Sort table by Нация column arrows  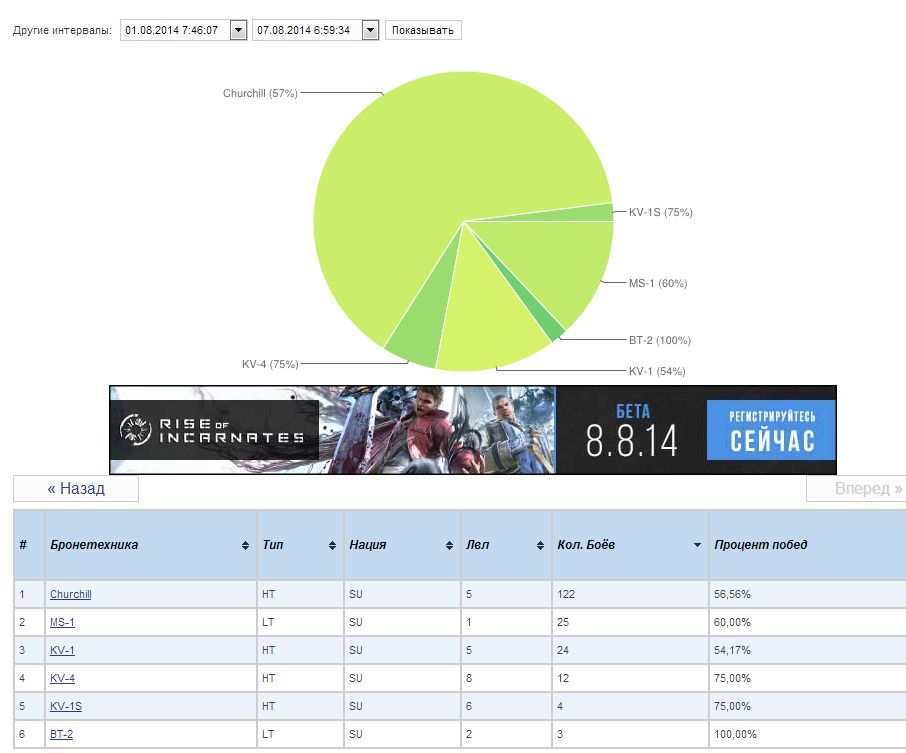pos(449,545)
